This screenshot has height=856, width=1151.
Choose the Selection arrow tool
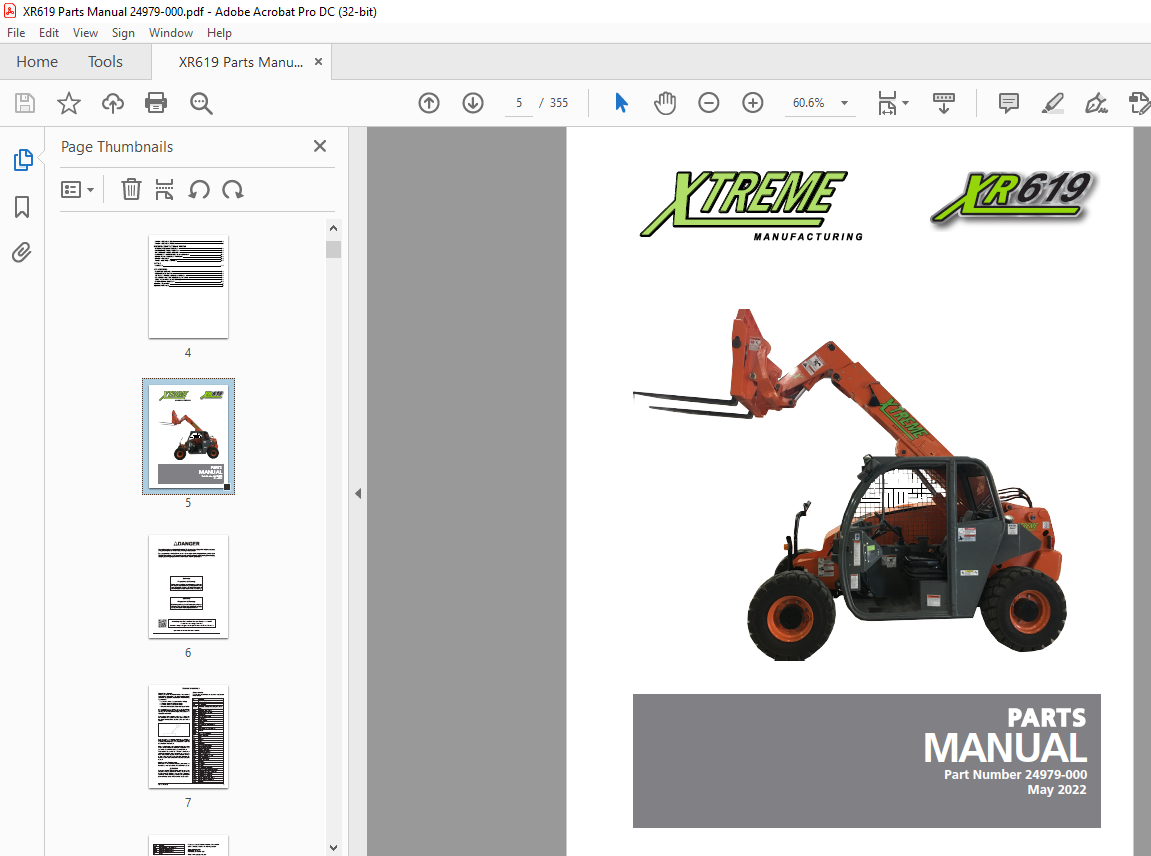point(621,103)
